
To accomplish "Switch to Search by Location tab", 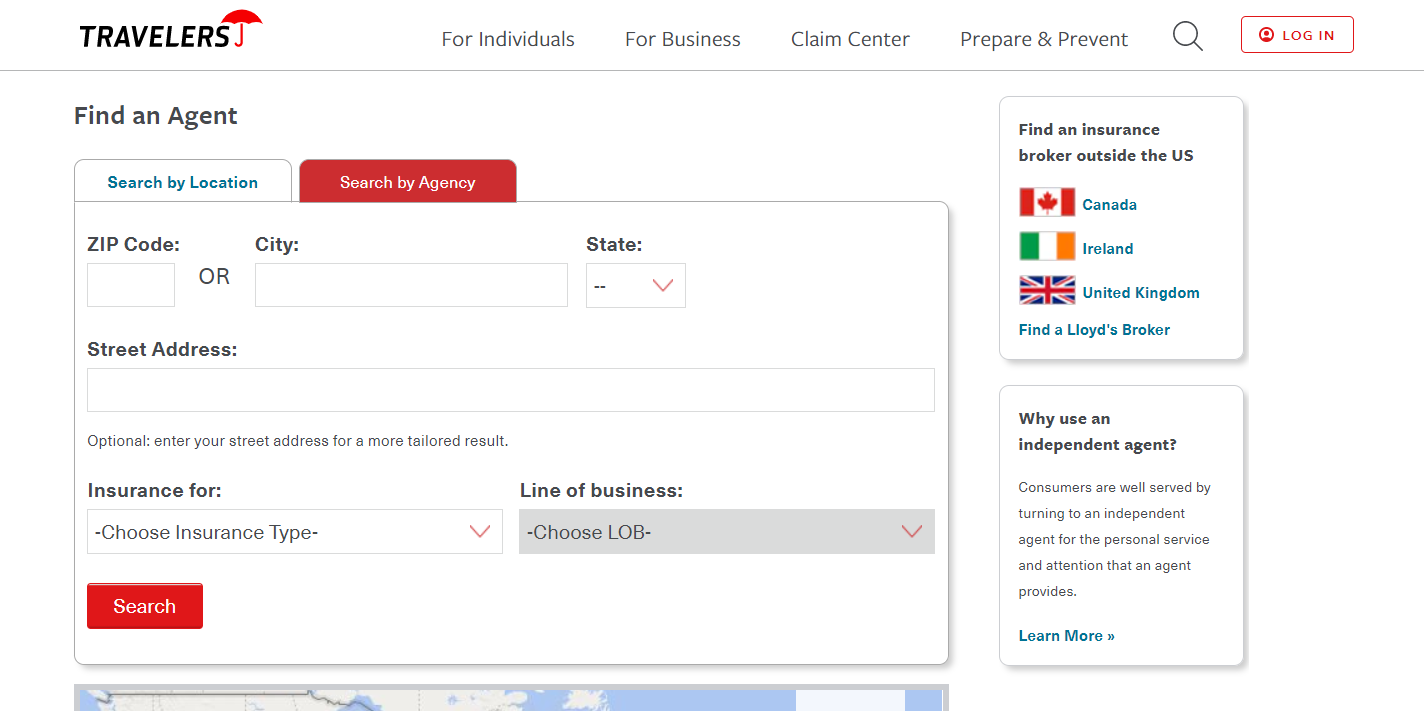I will pos(183,181).
